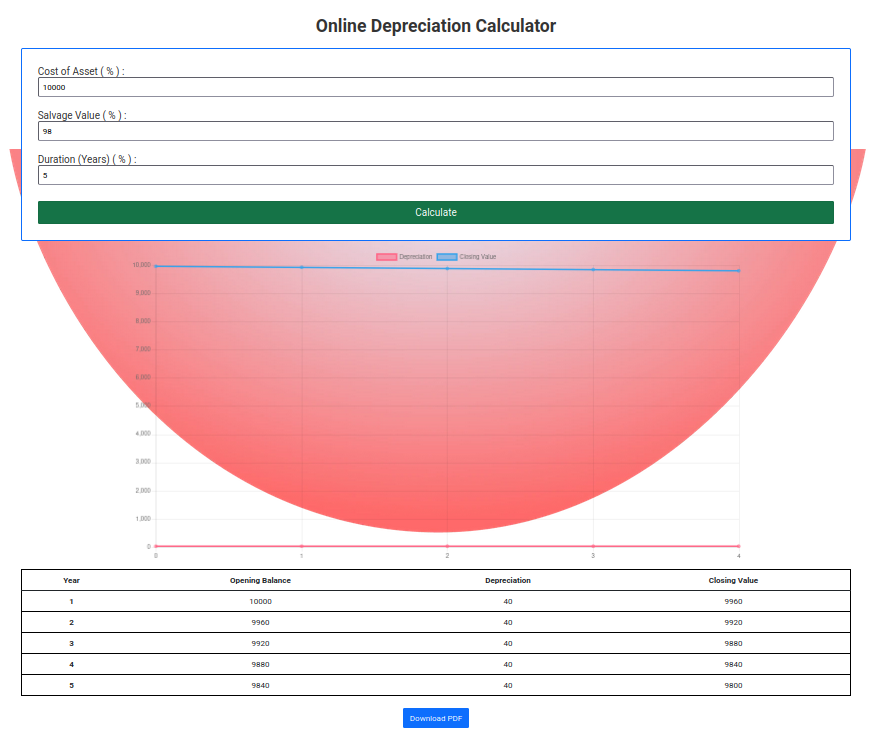Image resolution: width=878 pixels, height=751 pixels.
Task: Click the blue data point at x-axis 4
Action: point(739,271)
